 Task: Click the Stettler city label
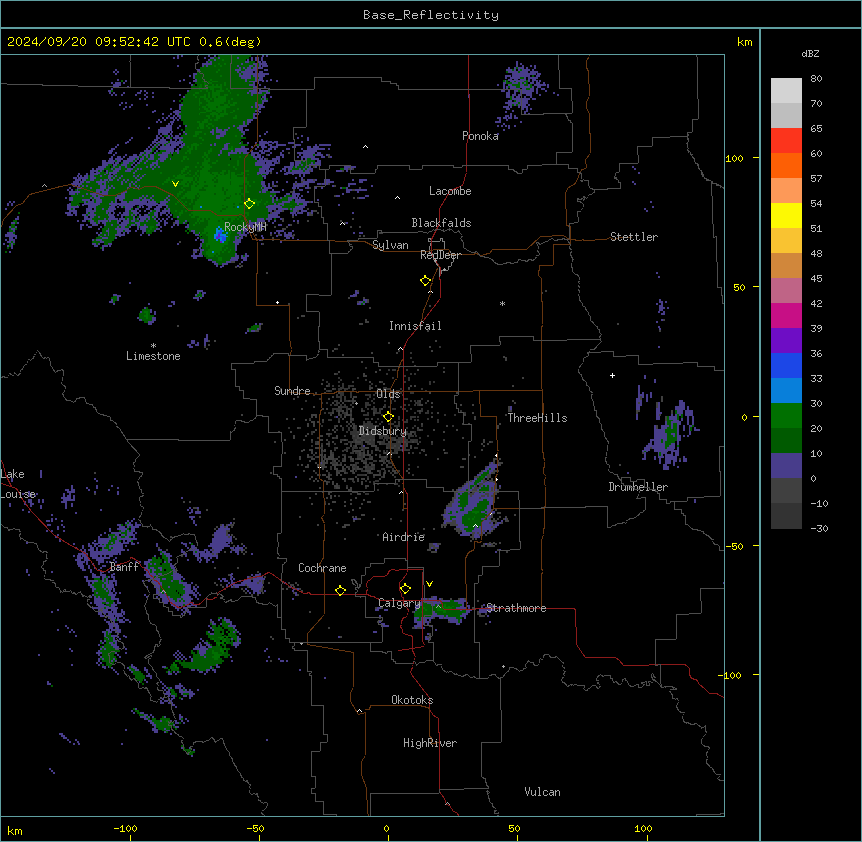coord(634,237)
